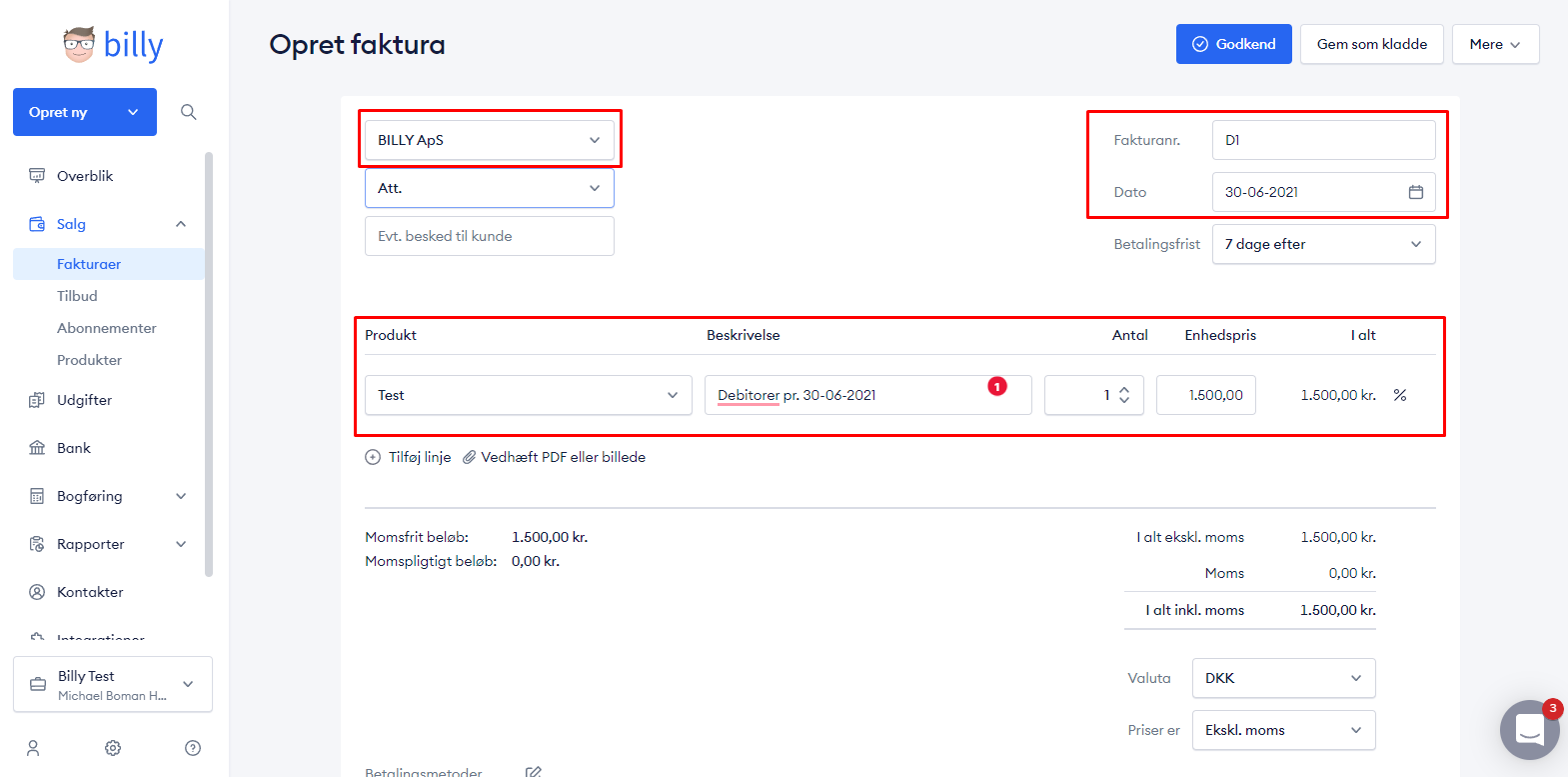Image resolution: width=1568 pixels, height=777 pixels.
Task: Click the Rapporter document icon
Action: (x=37, y=544)
